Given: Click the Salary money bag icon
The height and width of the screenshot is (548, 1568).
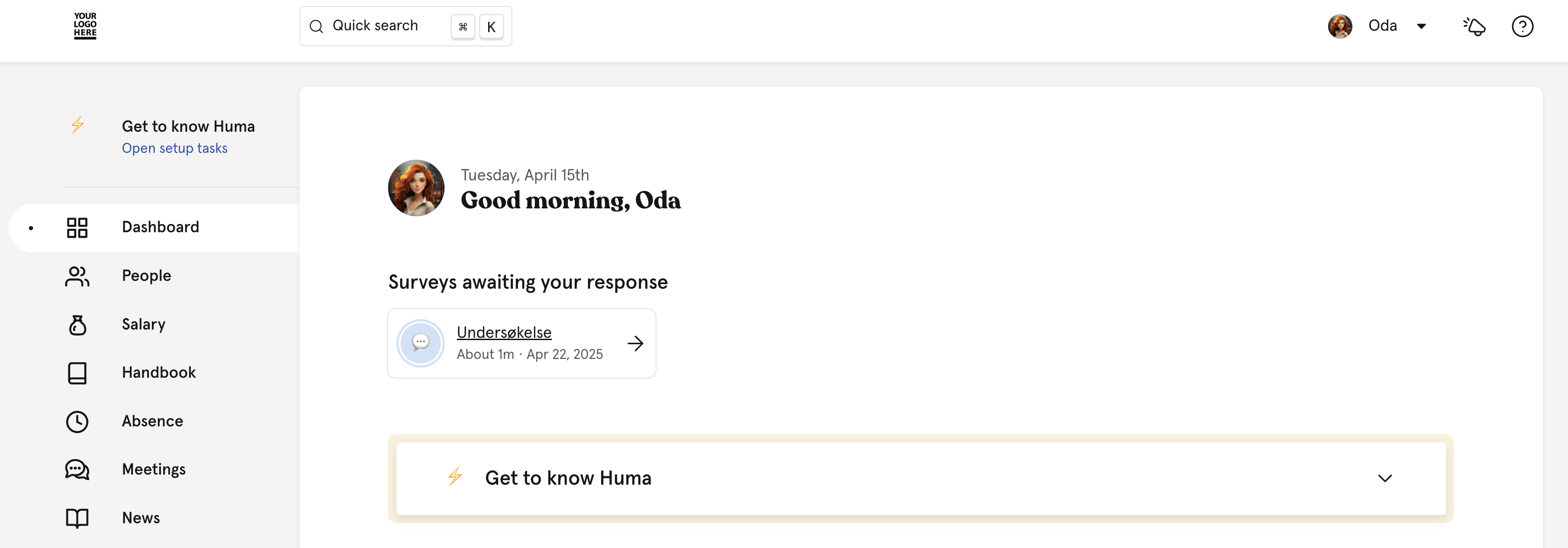Looking at the screenshot, I should (78, 324).
